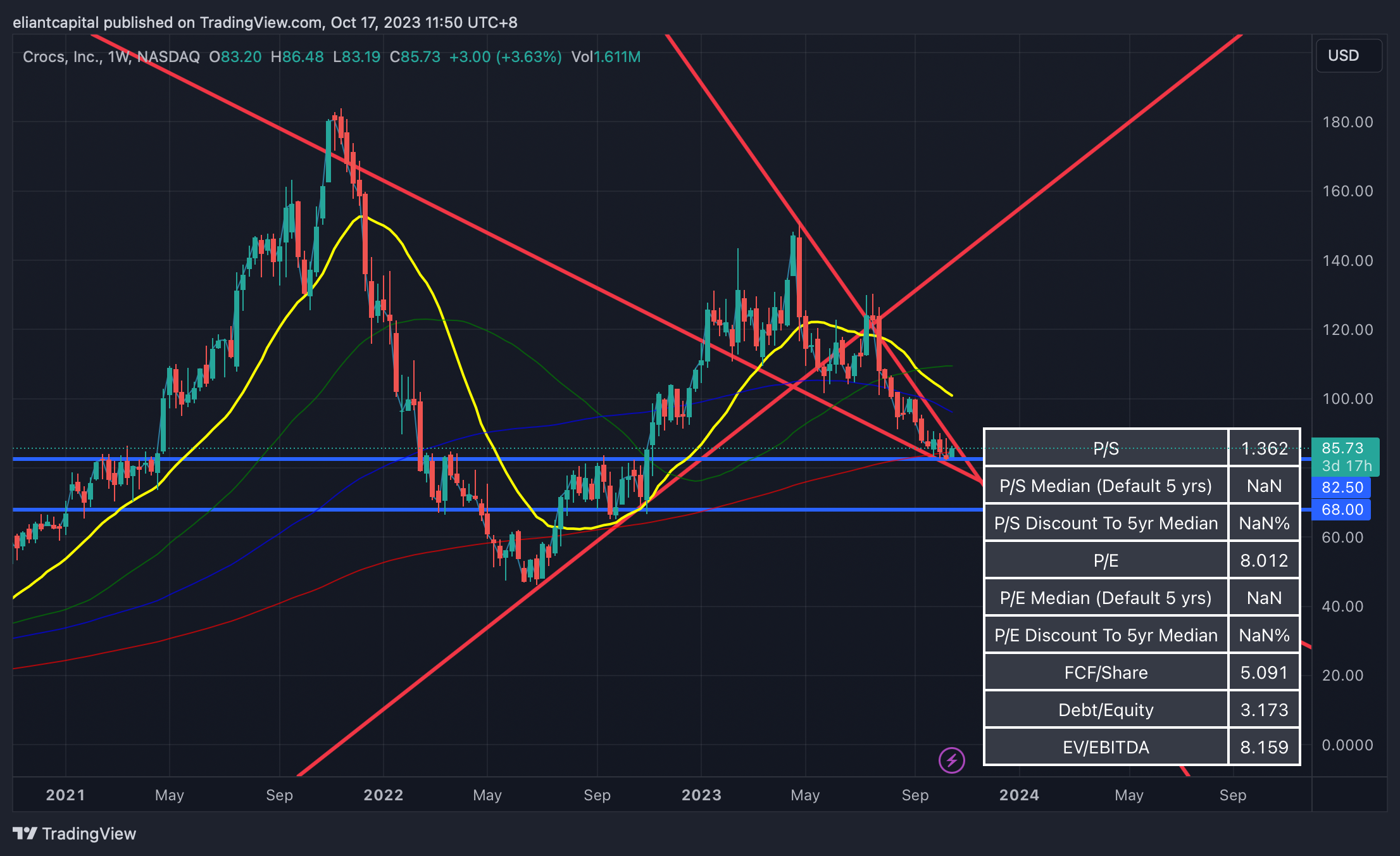Click the 2022 label on time axis

click(383, 795)
